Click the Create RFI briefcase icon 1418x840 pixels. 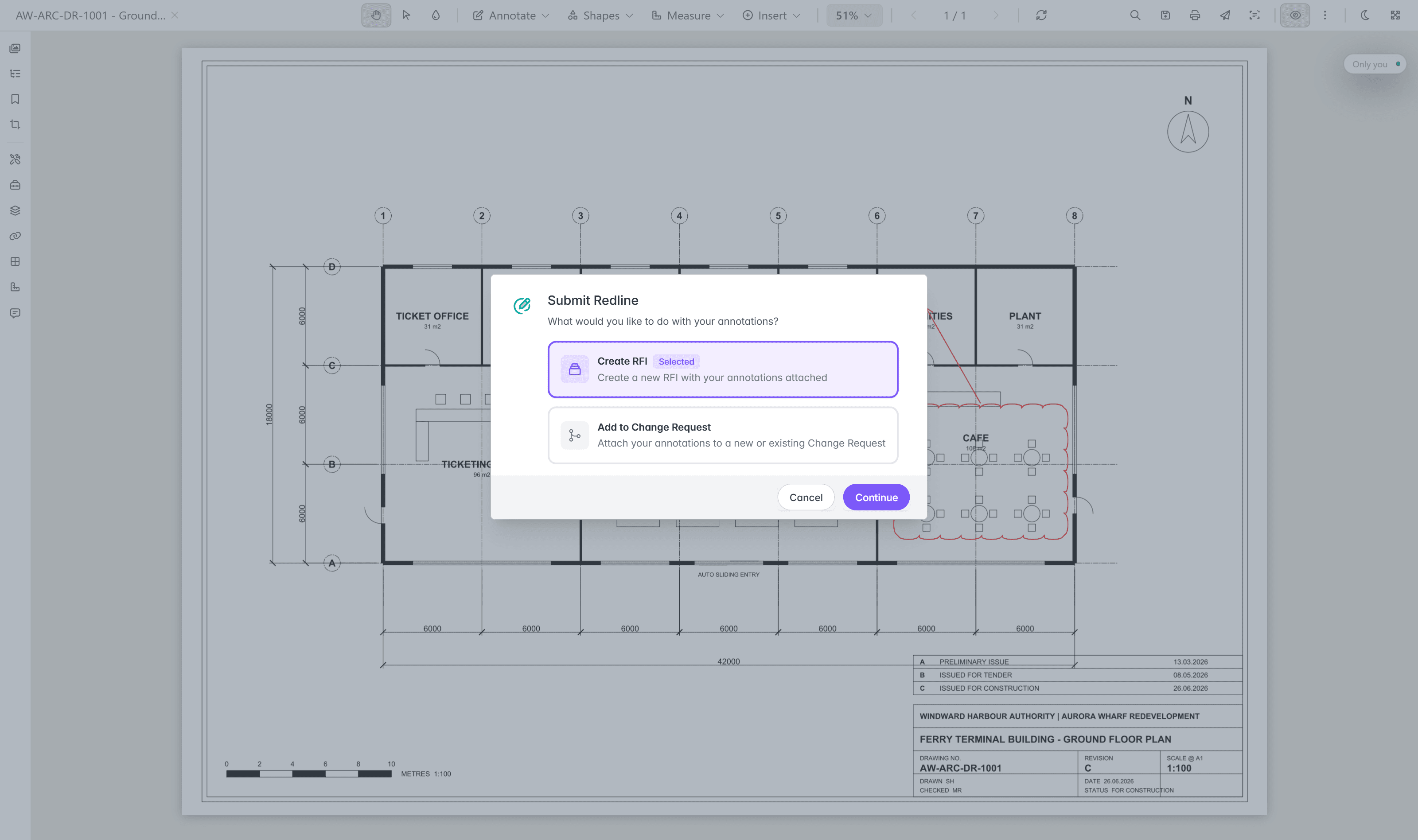pyautogui.click(x=575, y=369)
